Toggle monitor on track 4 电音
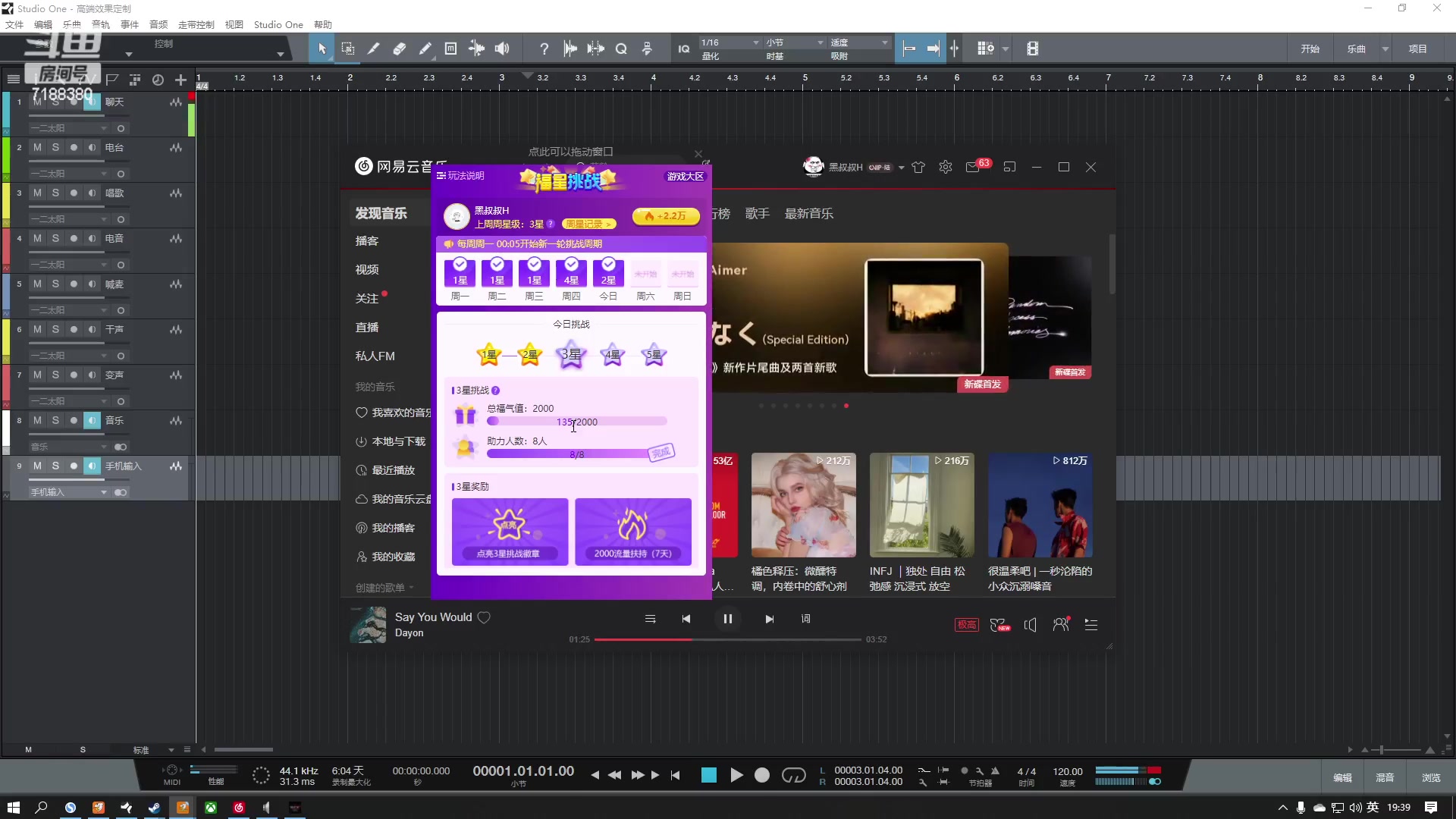 pyautogui.click(x=92, y=238)
